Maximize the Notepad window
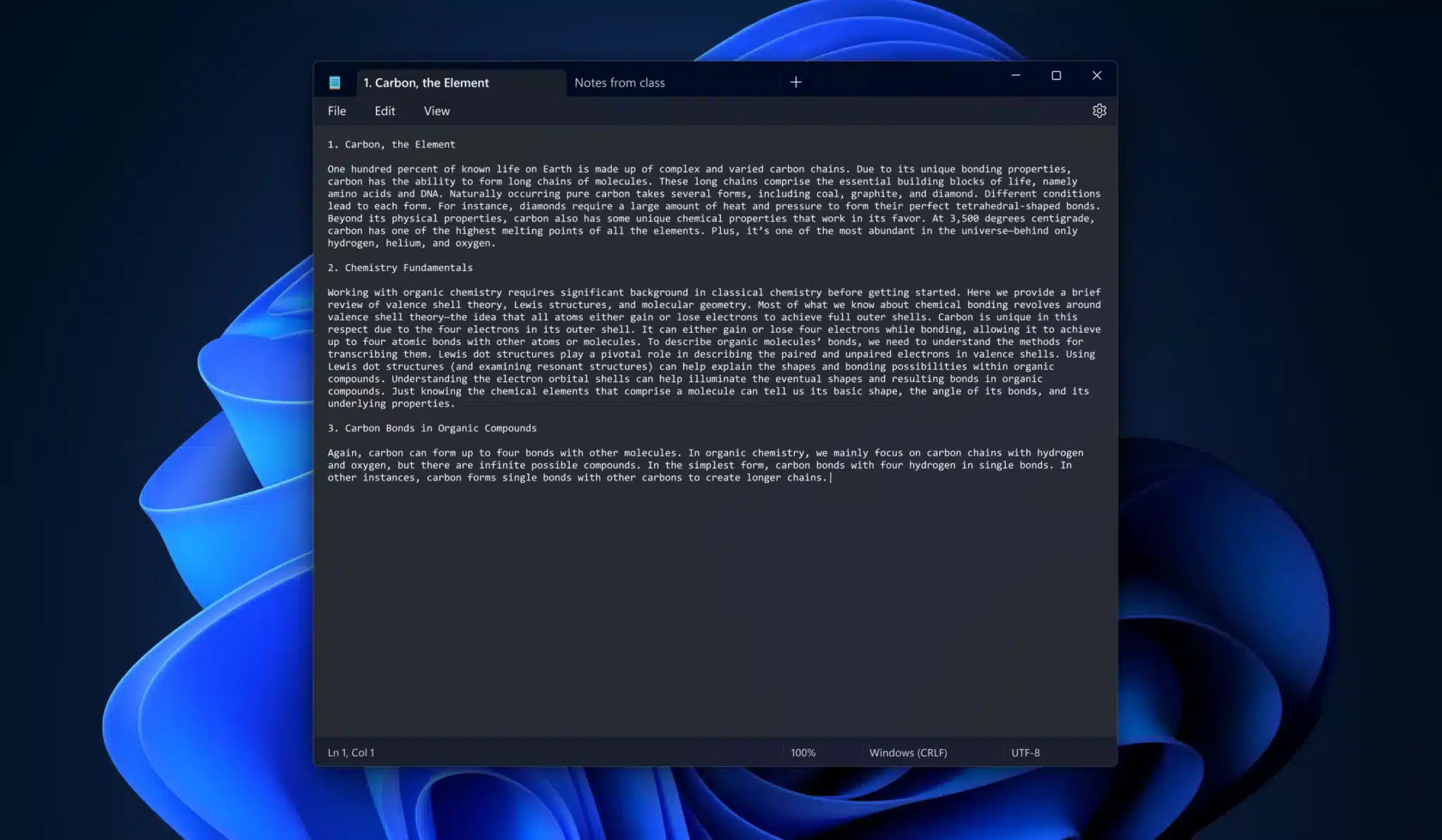Viewport: 1442px width, 840px height. point(1056,75)
